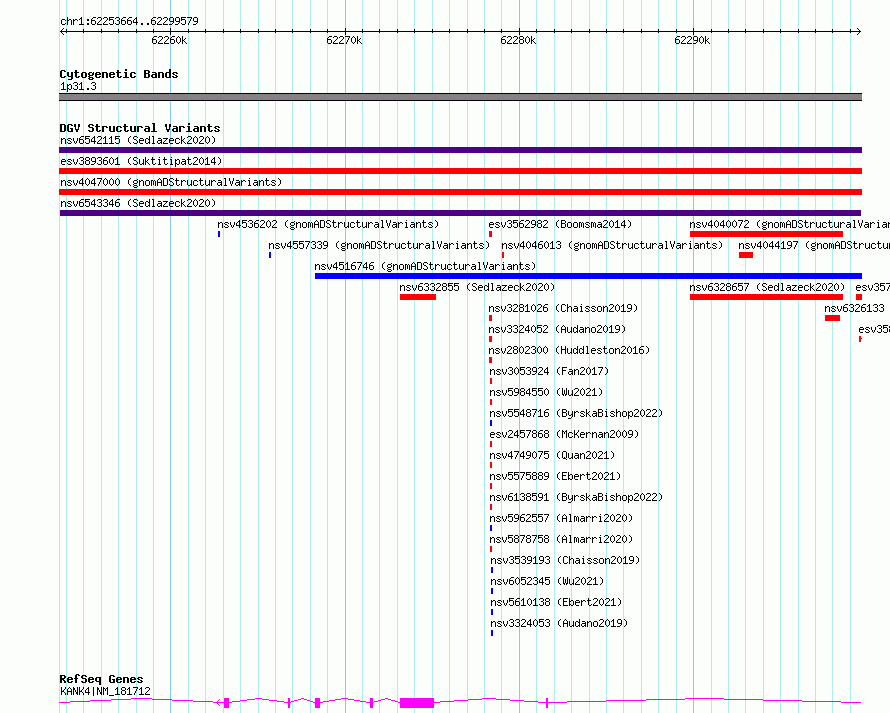Viewport: 890px width, 713px height.
Task: Click nsv5548716 (ByrskaBishop2022) label
Action: (576, 413)
